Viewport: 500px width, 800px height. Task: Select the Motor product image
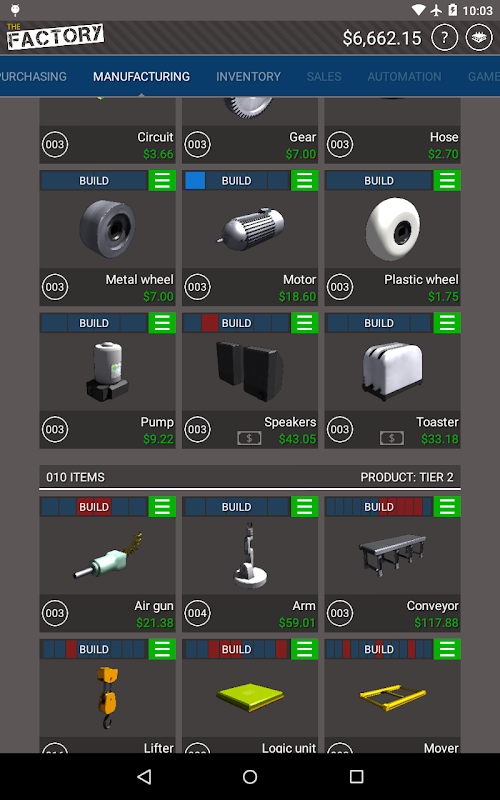(250, 229)
